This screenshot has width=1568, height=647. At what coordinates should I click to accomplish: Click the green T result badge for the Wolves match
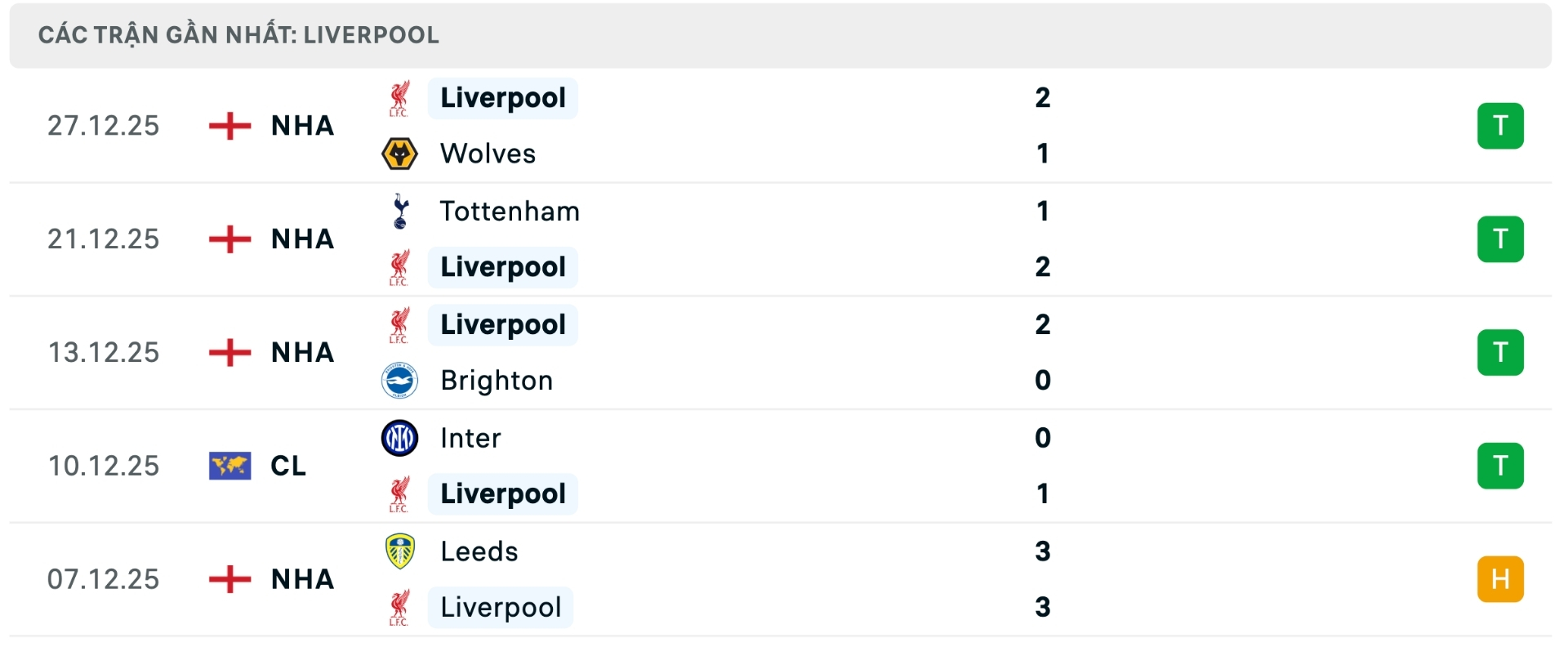point(1501,126)
